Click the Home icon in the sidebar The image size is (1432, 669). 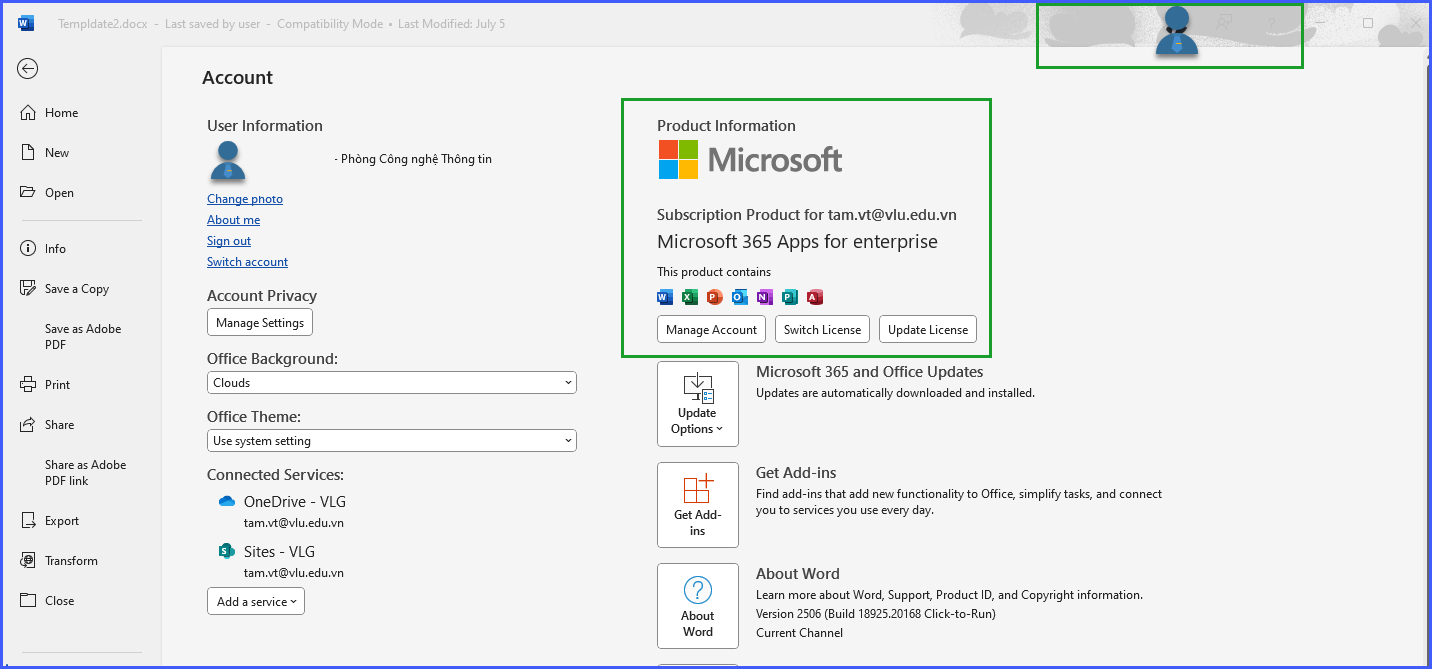pos(28,113)
